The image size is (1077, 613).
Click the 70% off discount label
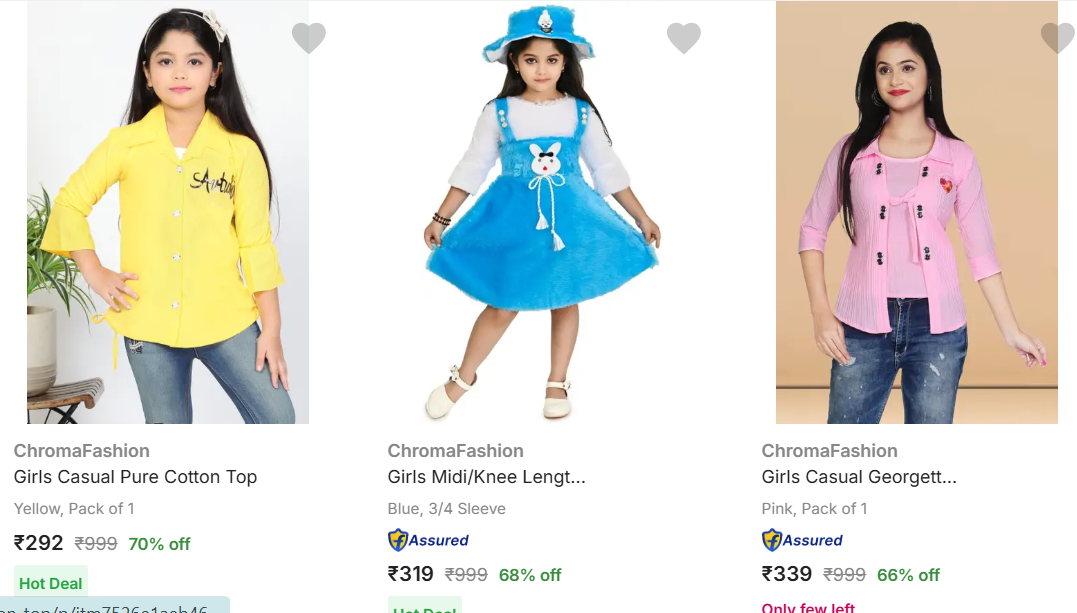tap(159, 544)
